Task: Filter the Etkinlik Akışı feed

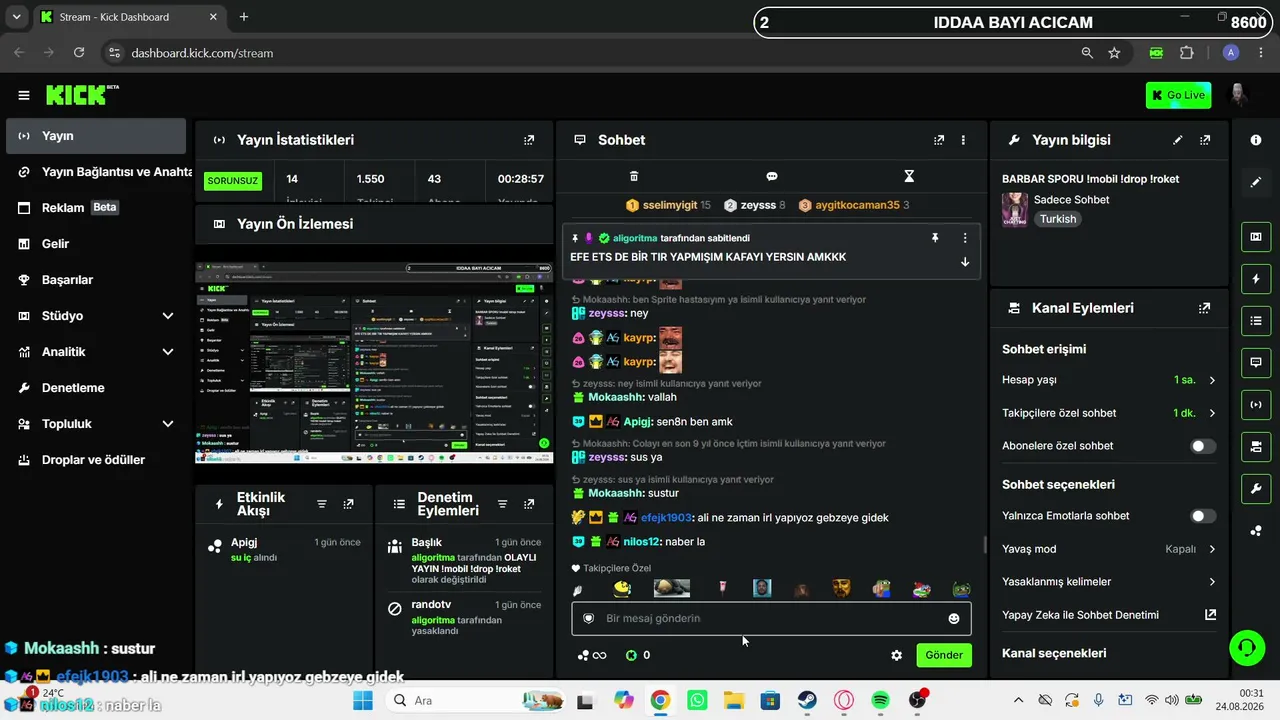Action: (x=322, y=504)
